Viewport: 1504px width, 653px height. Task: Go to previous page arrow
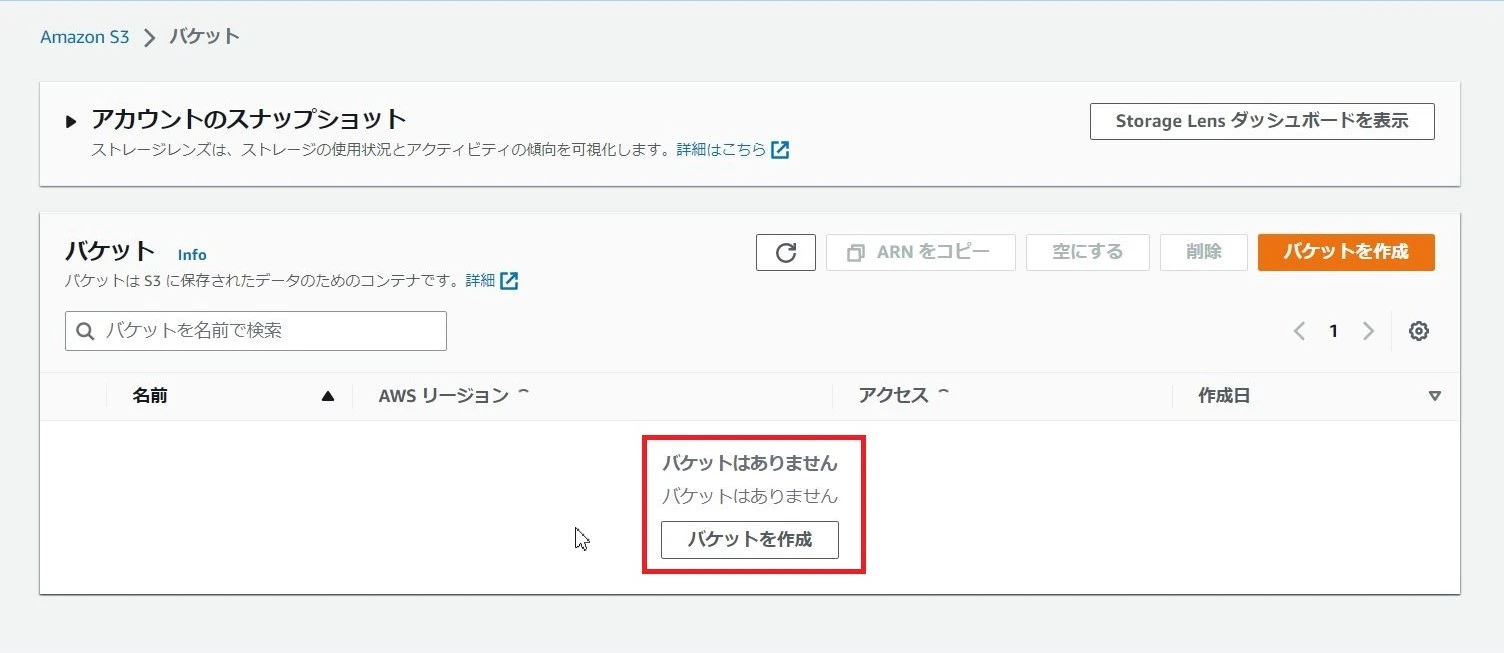tap(1299, 331)
